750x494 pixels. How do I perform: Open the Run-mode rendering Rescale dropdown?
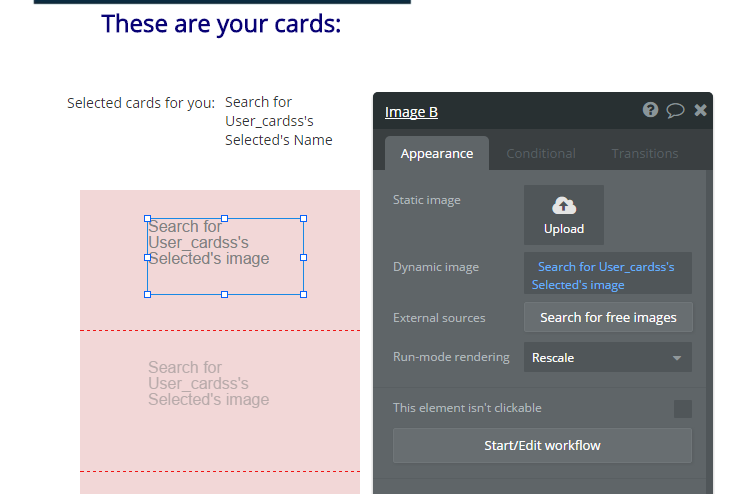[607, 357]
